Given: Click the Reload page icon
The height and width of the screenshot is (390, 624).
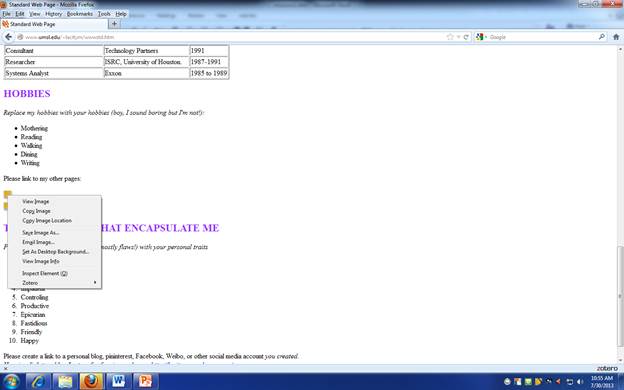Looking at the screenshot, I should [466, 37].
